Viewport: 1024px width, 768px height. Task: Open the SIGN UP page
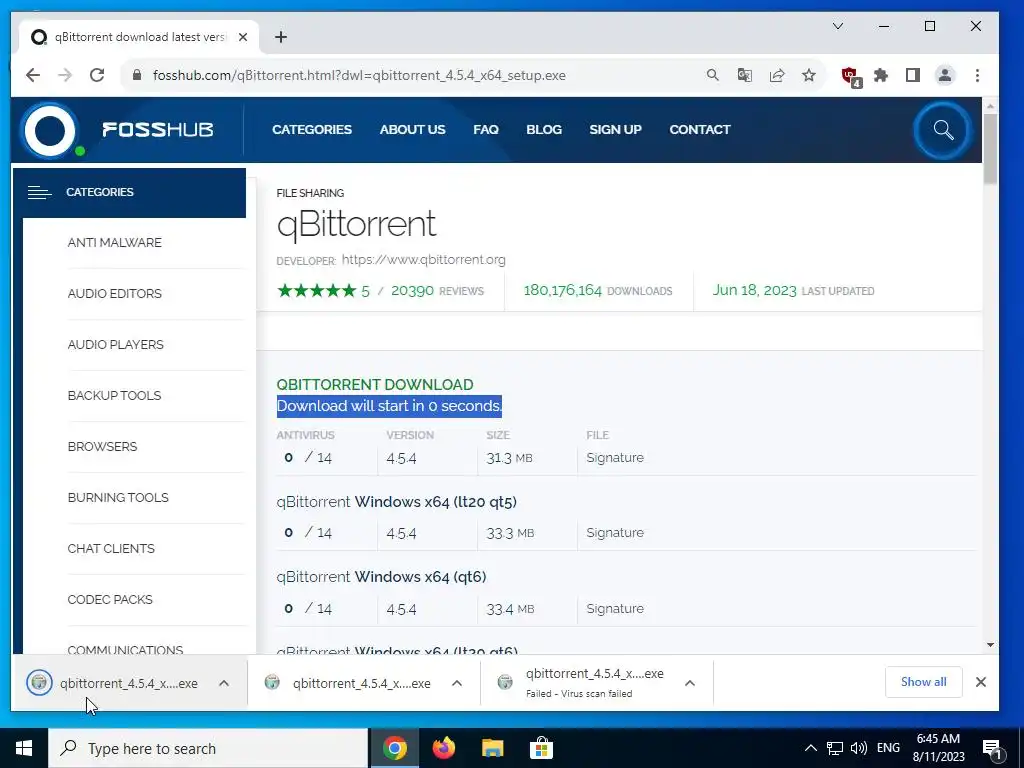[615, 129]
